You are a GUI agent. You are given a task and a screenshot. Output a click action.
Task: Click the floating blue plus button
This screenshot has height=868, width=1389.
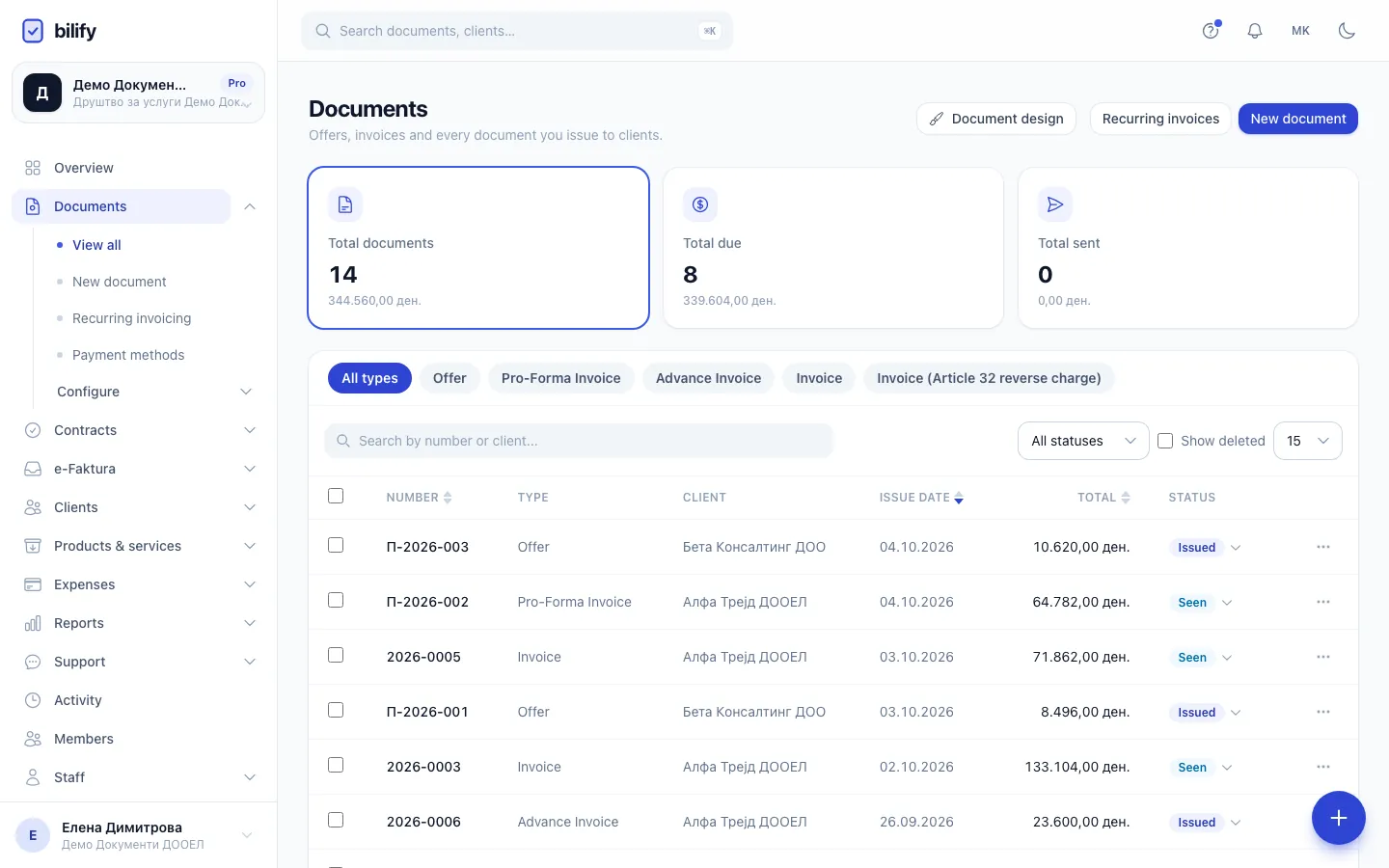pyautogui.click(x=1338, y=818)
